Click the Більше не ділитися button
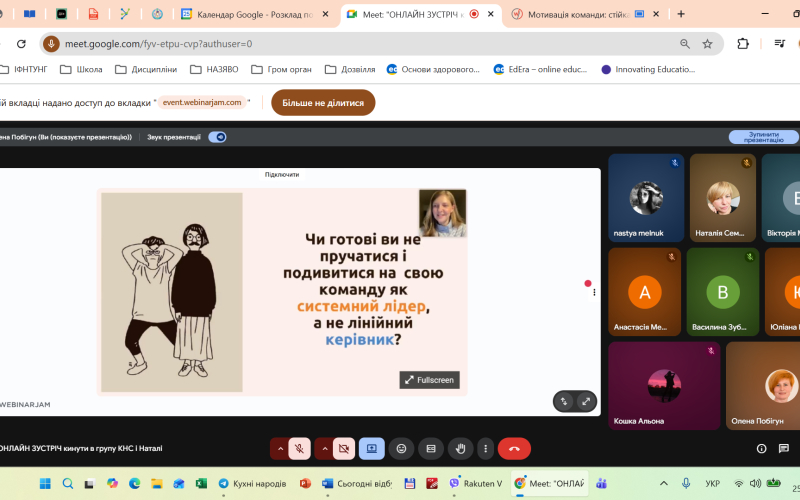The height and width of the screenshot is (500, 800). click(x=323, y=102)
